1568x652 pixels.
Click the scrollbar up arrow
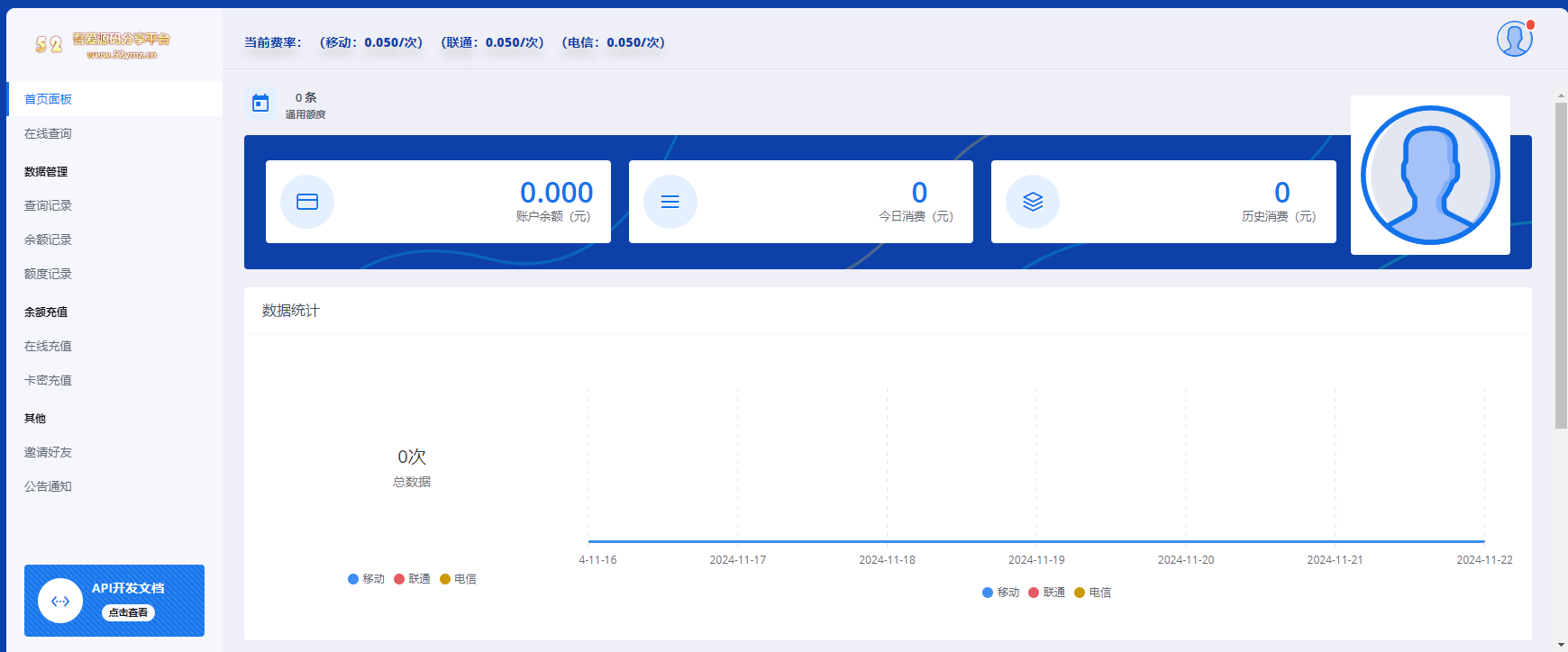pos(1561,95)
